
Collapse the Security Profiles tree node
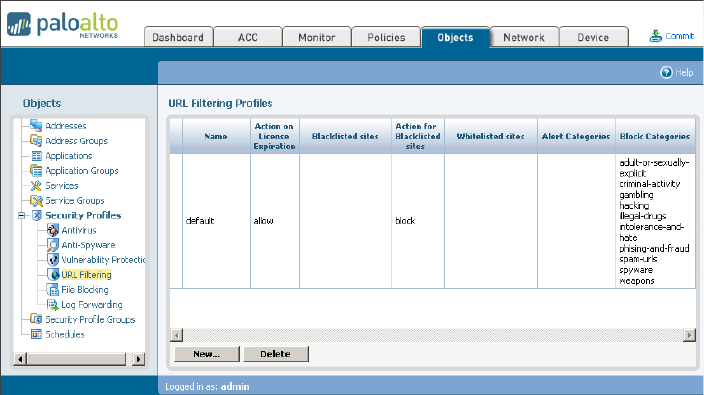[x=22, y=215]
